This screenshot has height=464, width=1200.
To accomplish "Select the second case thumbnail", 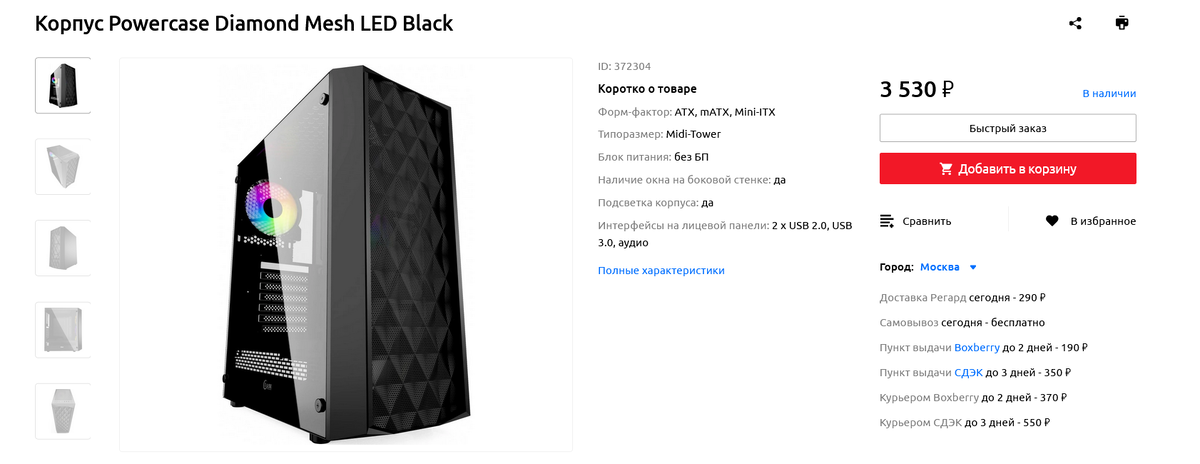I will point(63,166).
